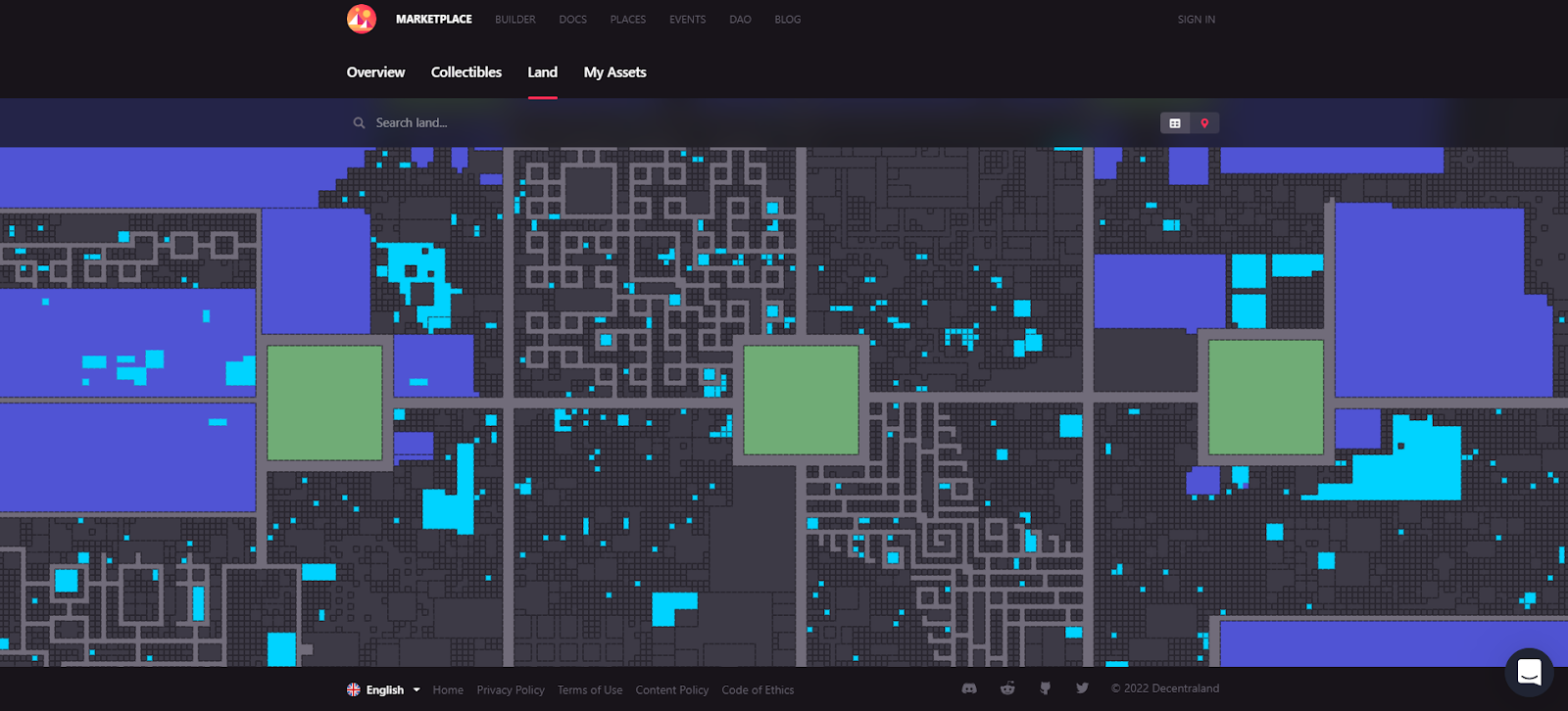This screenshot has width=1568, height=711.
Task: Open the Docs link
Action: coord(573,20)
